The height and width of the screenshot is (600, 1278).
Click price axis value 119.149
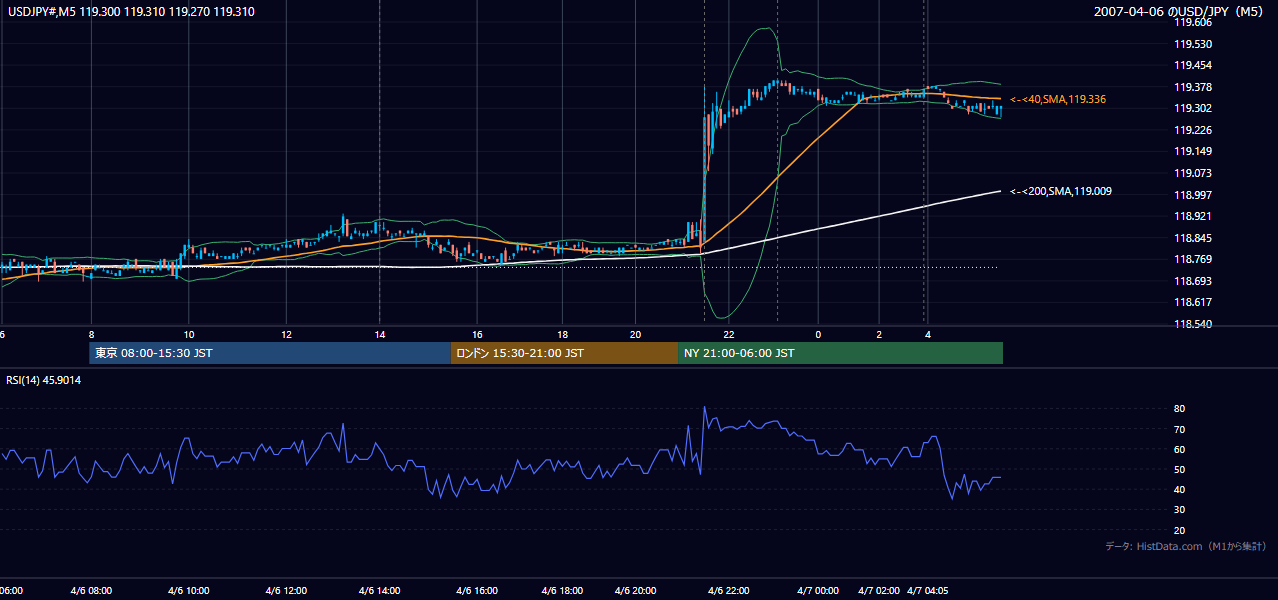(1192, 152)
